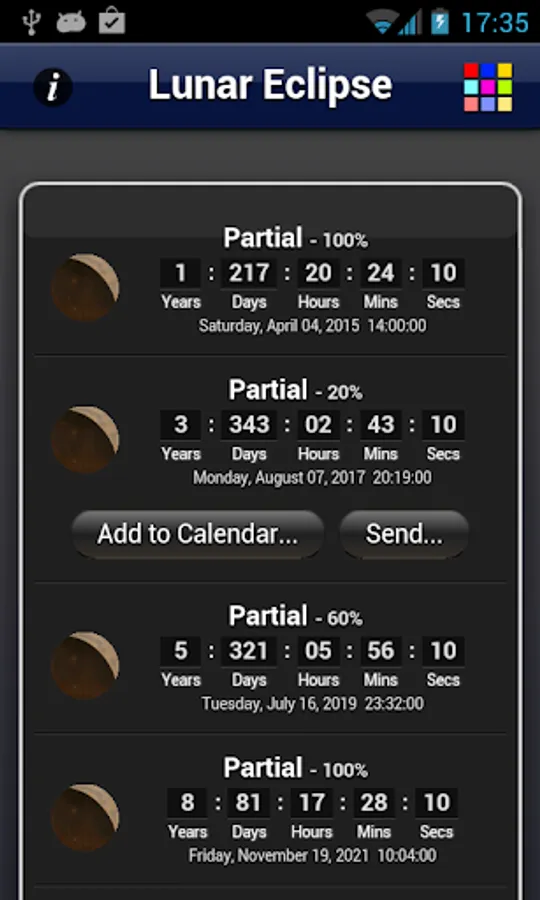The height and width of the screenshot is (900, 540).
Task: Tap the 3 years countdown value
Action: pos(180,425)
